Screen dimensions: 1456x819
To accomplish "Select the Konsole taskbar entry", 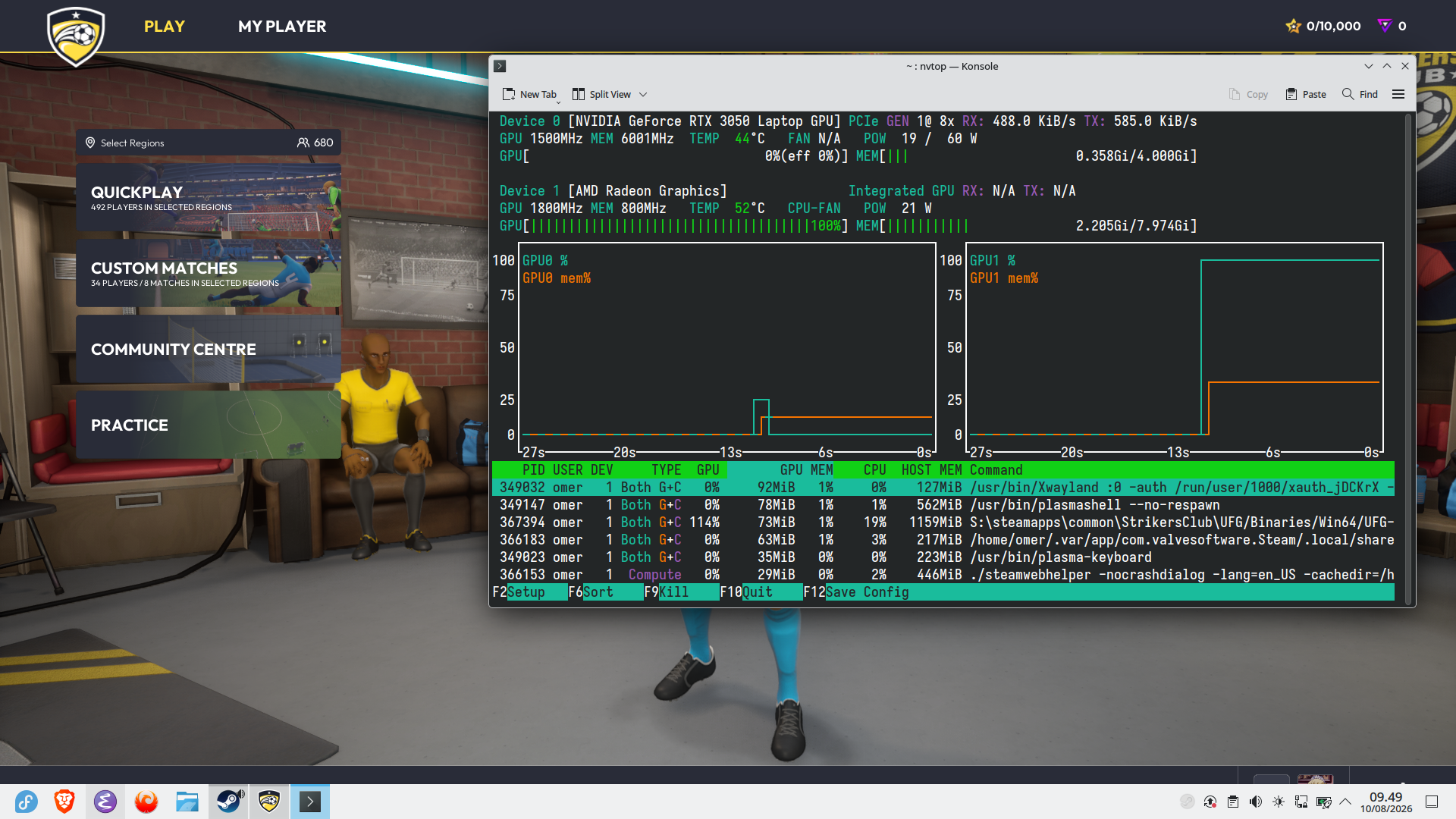I will tap(310, 802).
